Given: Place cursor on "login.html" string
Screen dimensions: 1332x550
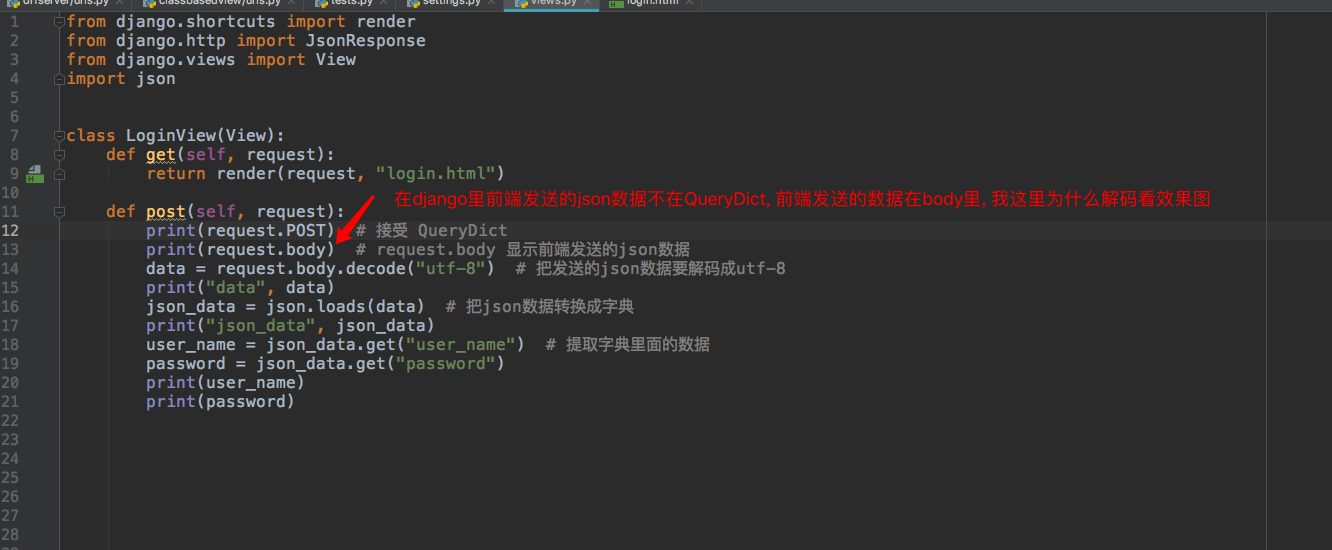Looking at the screenshot, I should pos(435,173).
